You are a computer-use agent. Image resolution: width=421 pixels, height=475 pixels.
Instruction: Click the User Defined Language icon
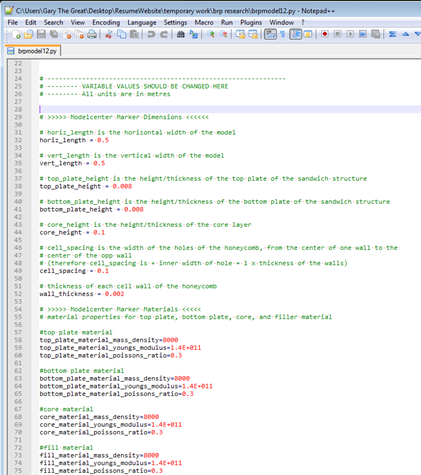tap(308, 34)
